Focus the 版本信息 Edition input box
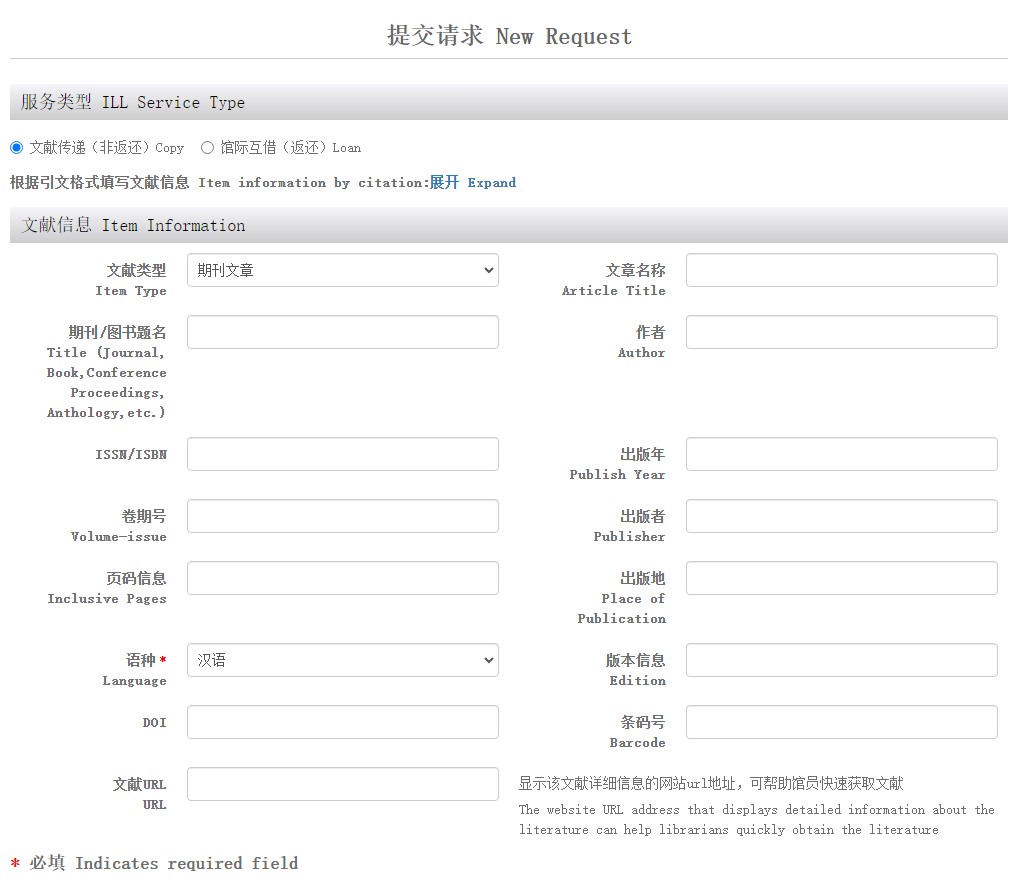The image size is (1035, 884). pyautogui.click(x=841, y=660)
